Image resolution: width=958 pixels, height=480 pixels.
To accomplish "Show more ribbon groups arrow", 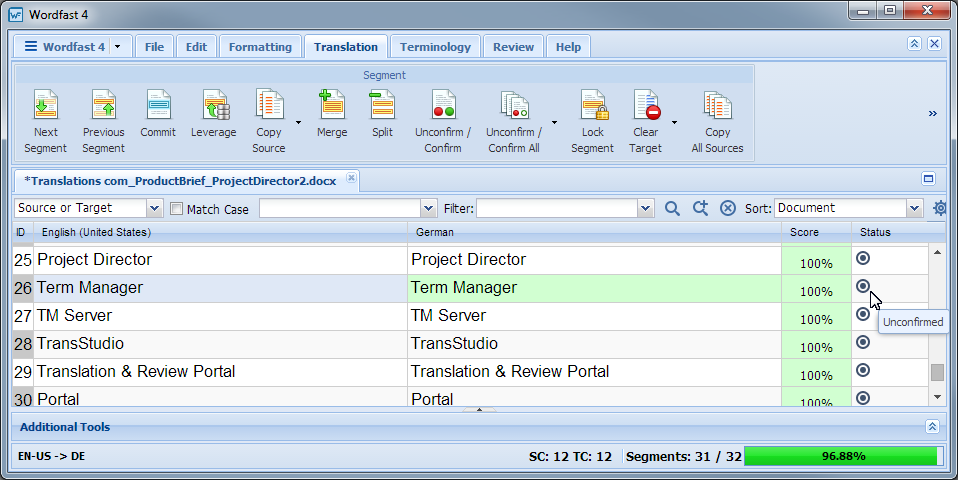I will pos(933,114).
